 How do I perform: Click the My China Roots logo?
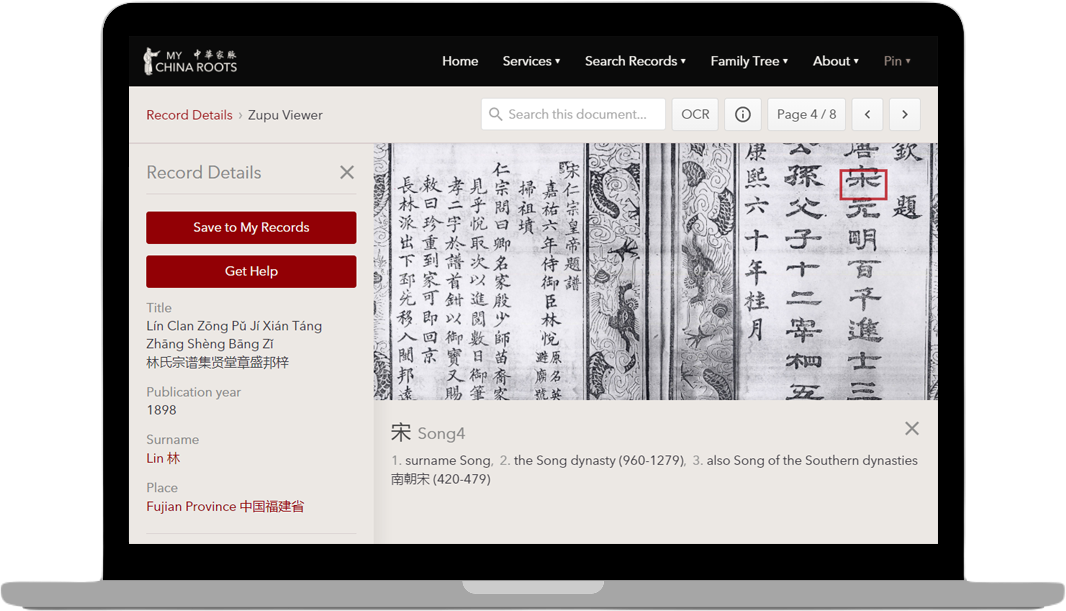[190, 61]
